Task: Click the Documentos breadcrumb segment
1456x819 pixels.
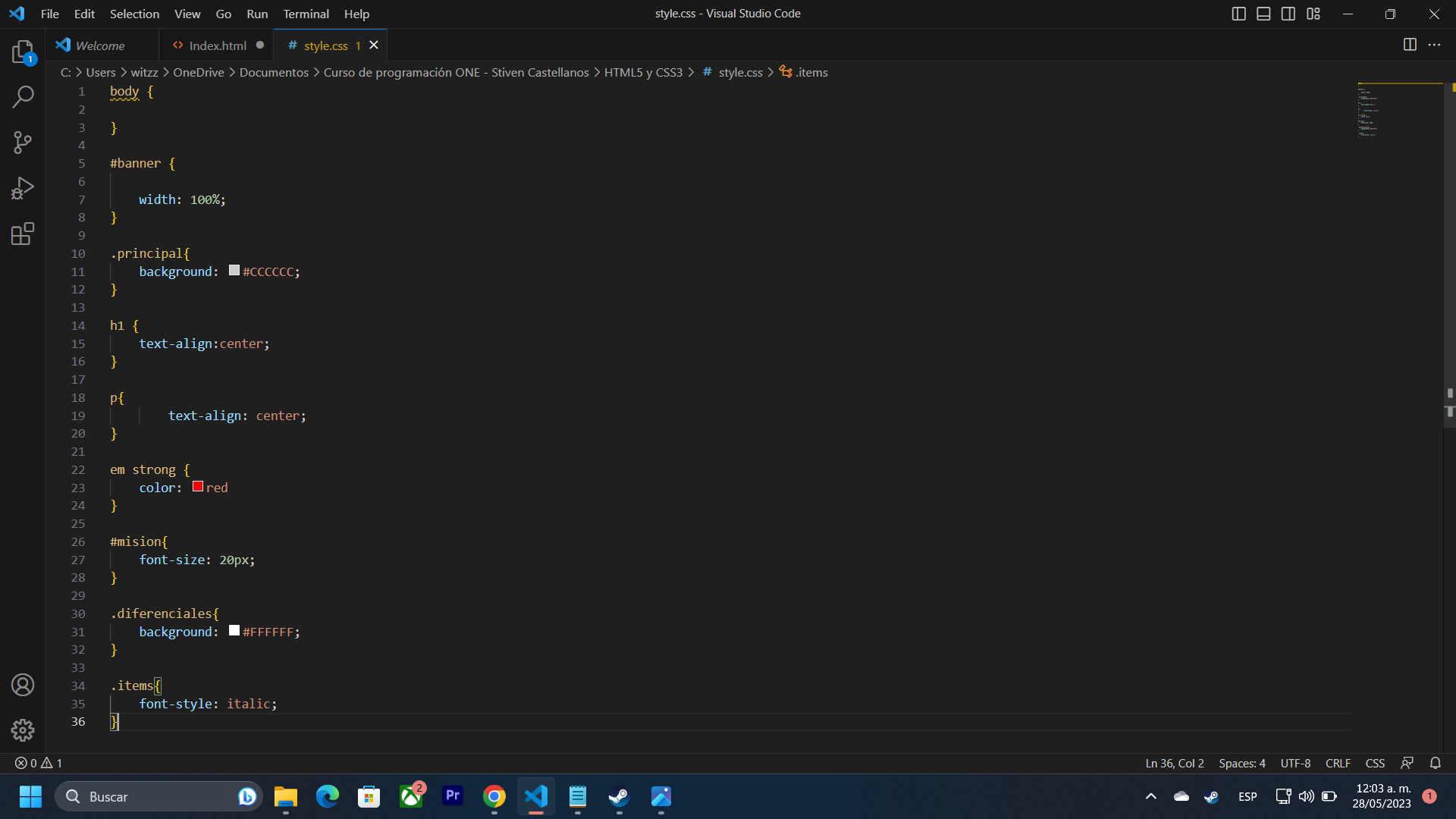Action: click(x=274, y=72)
